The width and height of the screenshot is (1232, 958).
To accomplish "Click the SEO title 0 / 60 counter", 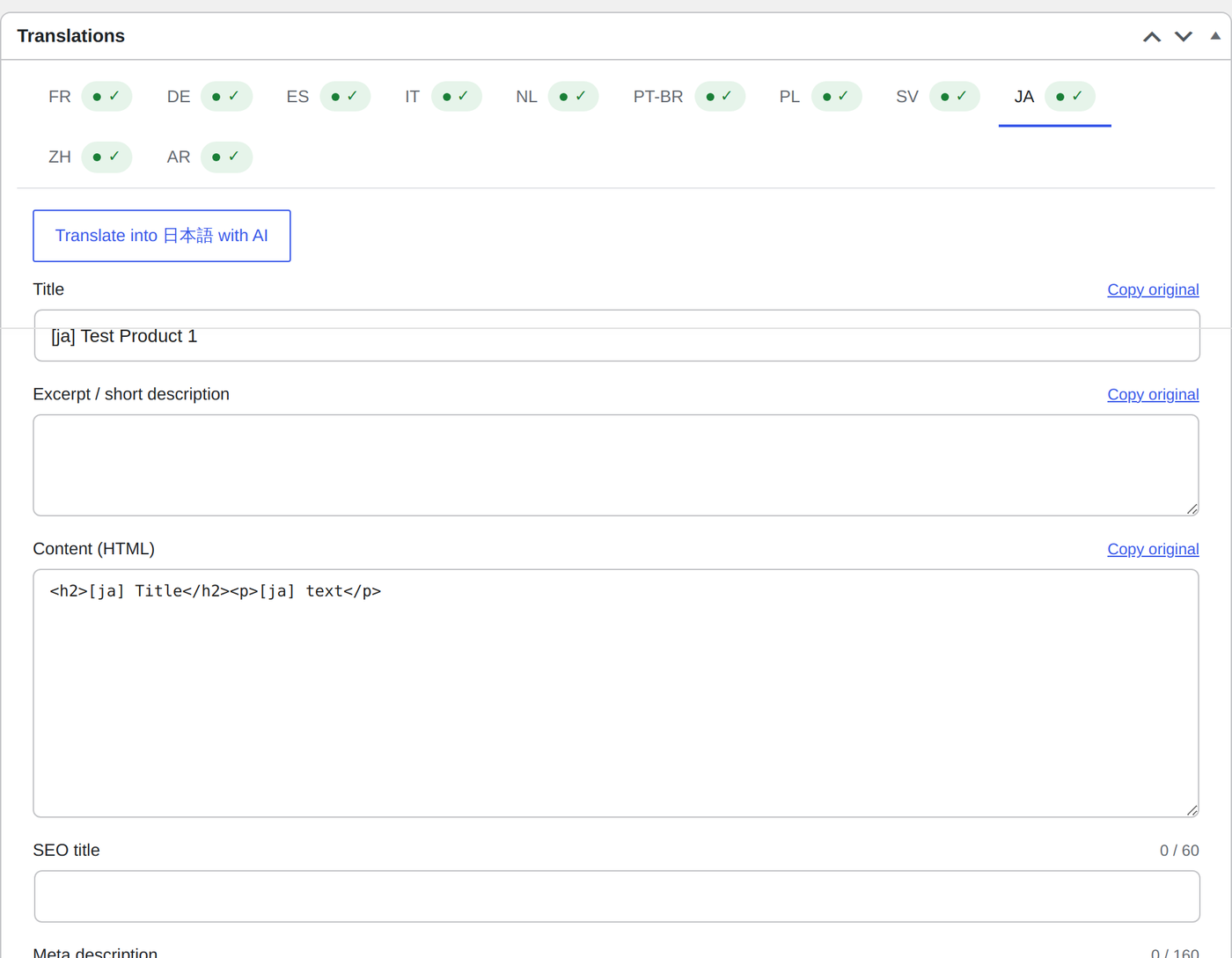I will [1179, 851].
